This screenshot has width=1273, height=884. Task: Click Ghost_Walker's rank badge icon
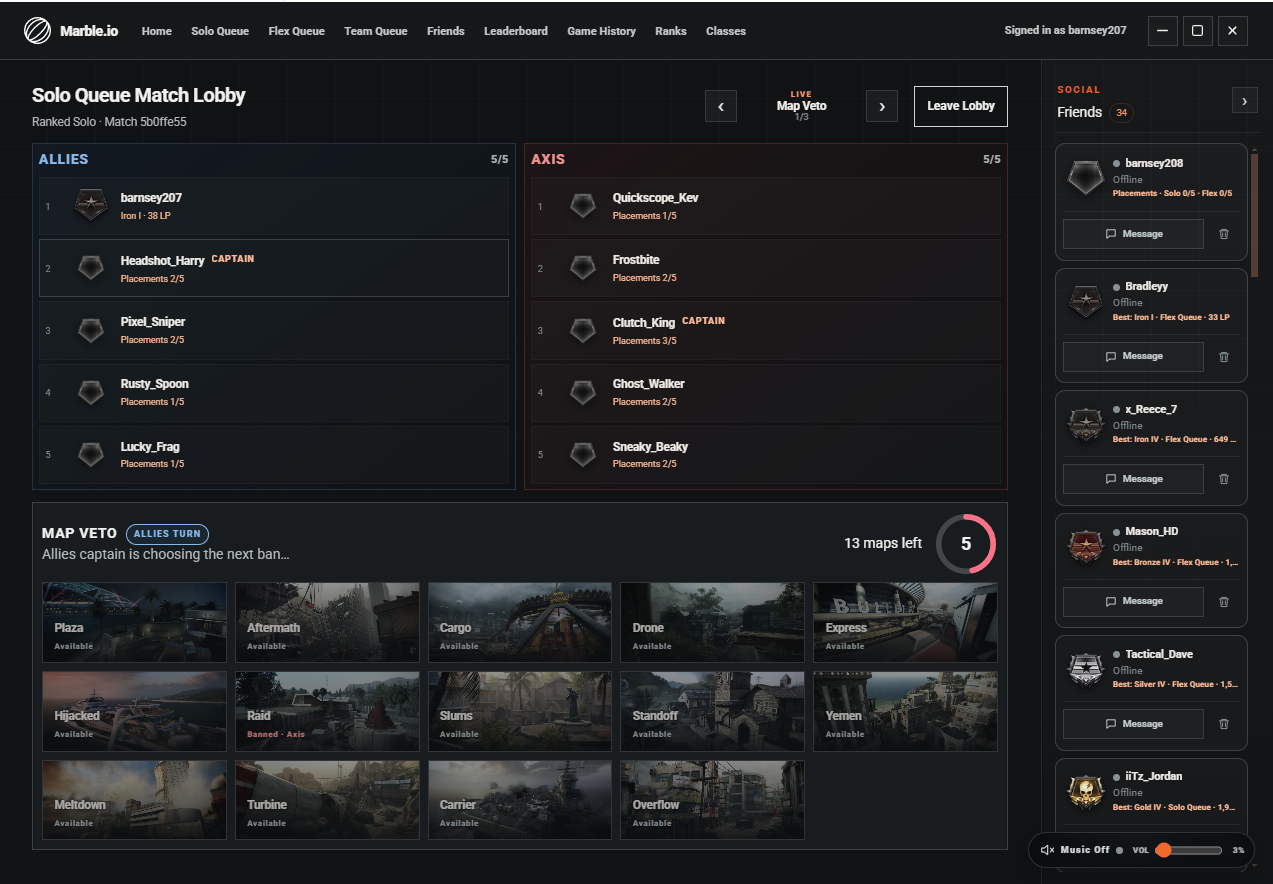coord(583,392)
